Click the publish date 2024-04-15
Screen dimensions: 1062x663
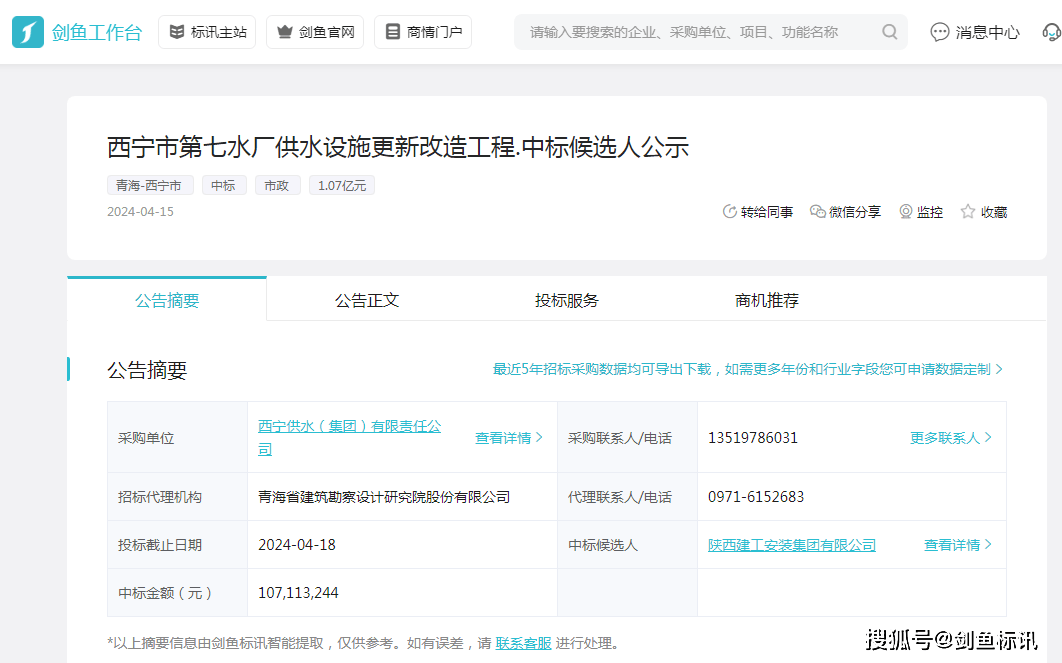[x=140, y=212]
